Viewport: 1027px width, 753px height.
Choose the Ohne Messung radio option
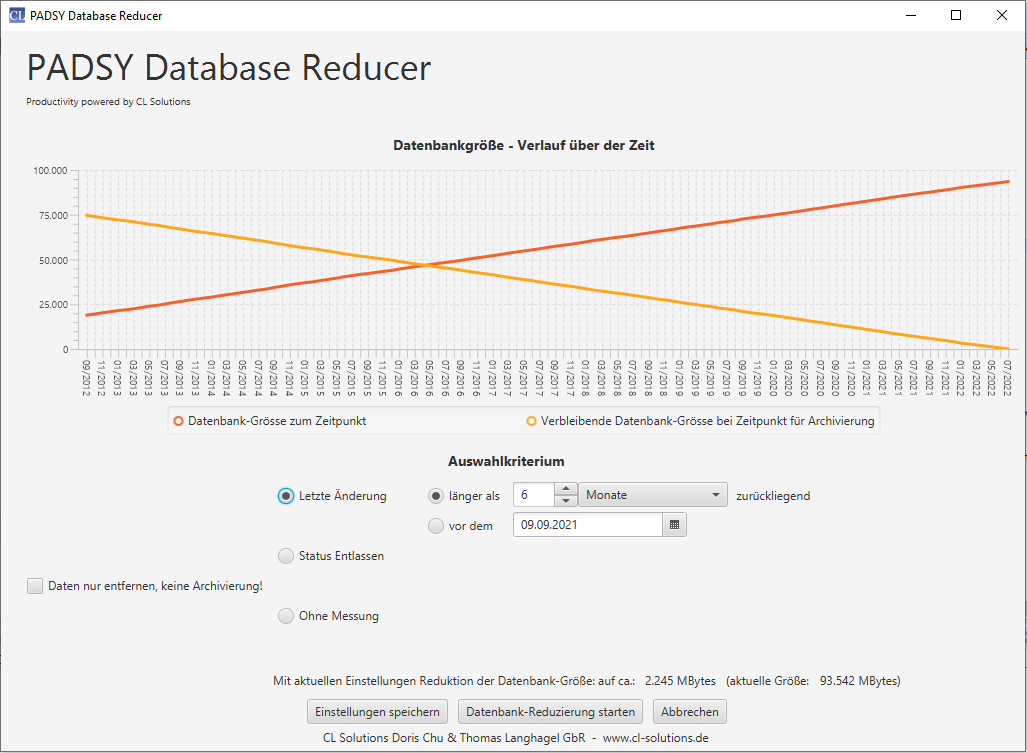[x=286, y=616]
